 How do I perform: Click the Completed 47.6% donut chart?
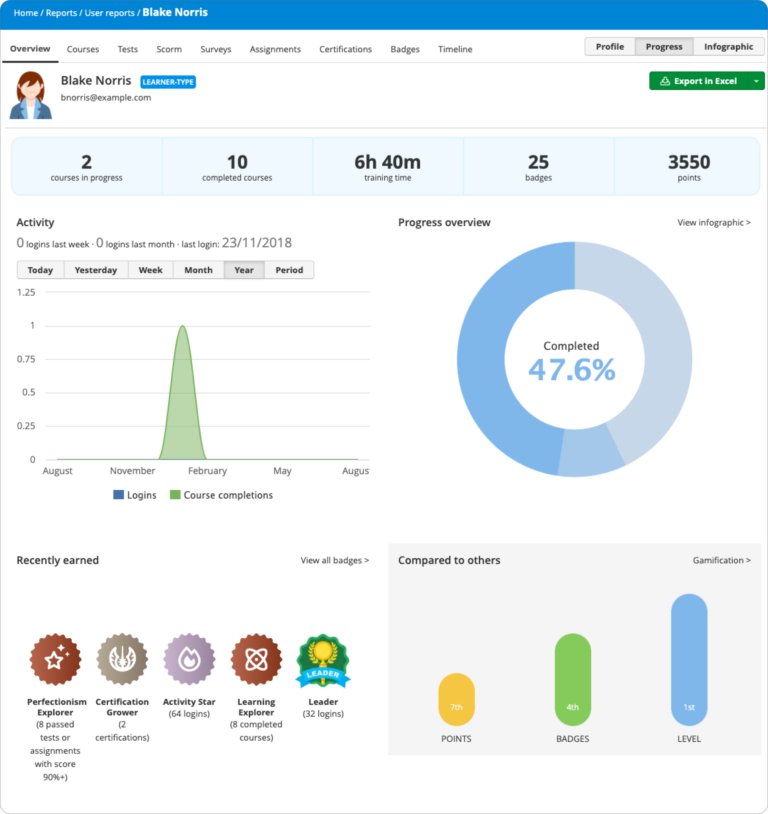574,360
